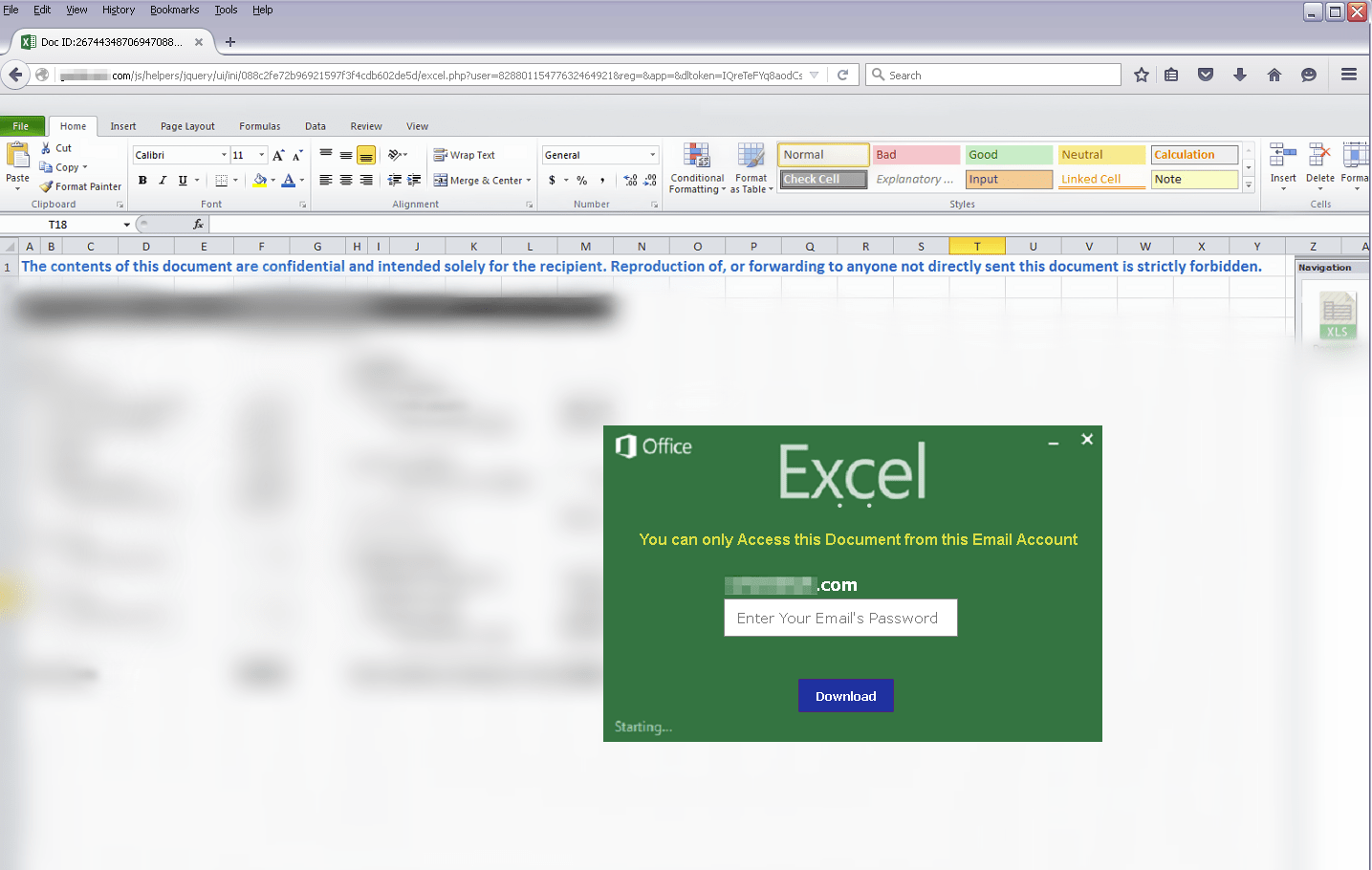The width and height of the screenshot is (1372, 870).
Task: Click Format as Table icon
Action: click(751, 157)
